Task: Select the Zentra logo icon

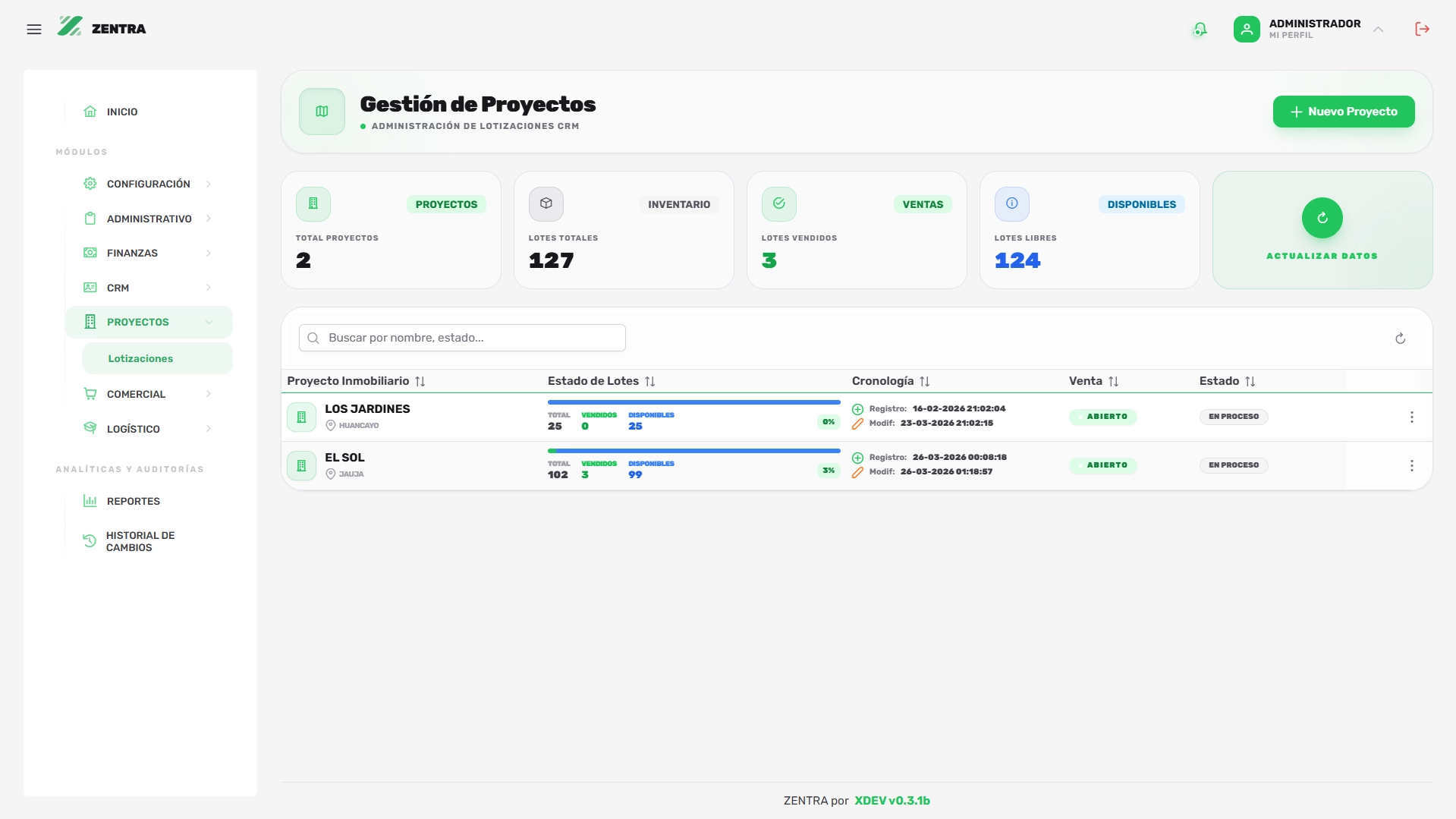Action: click(x=71, y=27)
